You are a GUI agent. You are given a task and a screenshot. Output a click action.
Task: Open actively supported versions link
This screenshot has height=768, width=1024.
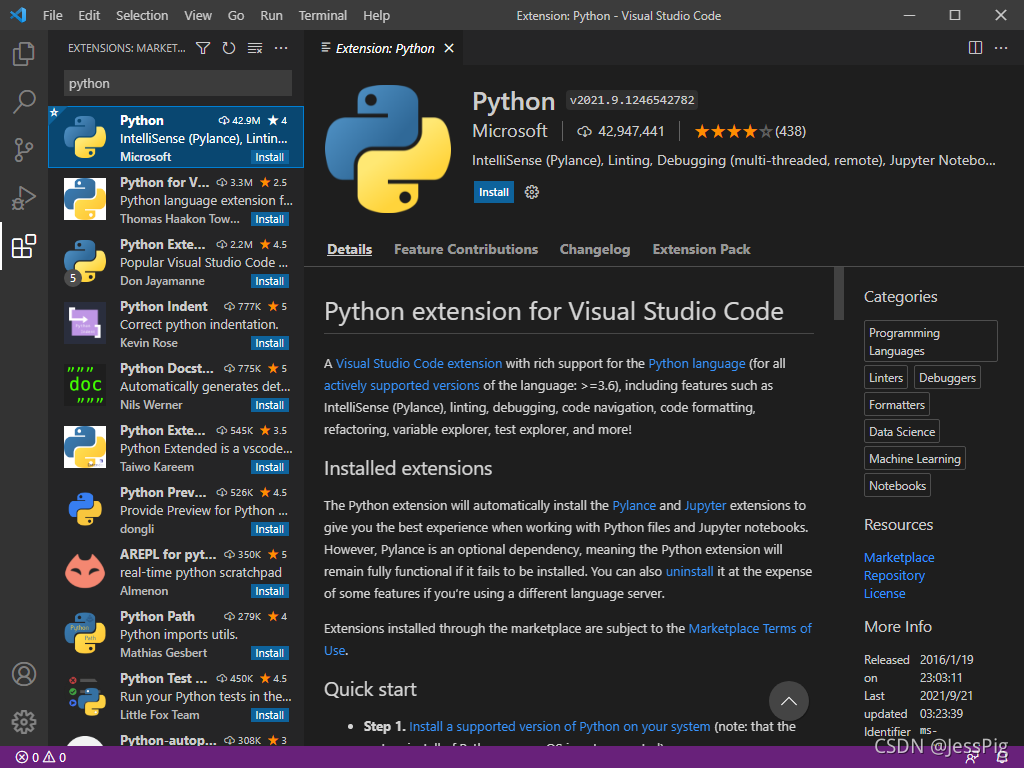point(402,386)
